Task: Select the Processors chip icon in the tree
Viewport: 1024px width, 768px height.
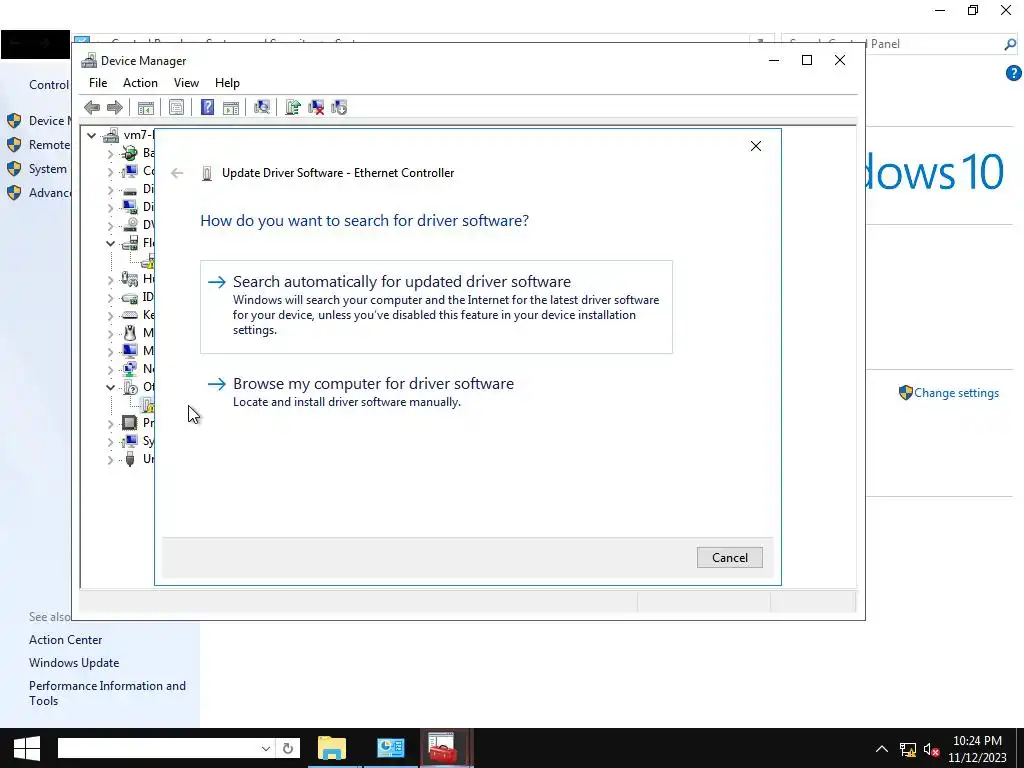Action: (x=130, y=423)
